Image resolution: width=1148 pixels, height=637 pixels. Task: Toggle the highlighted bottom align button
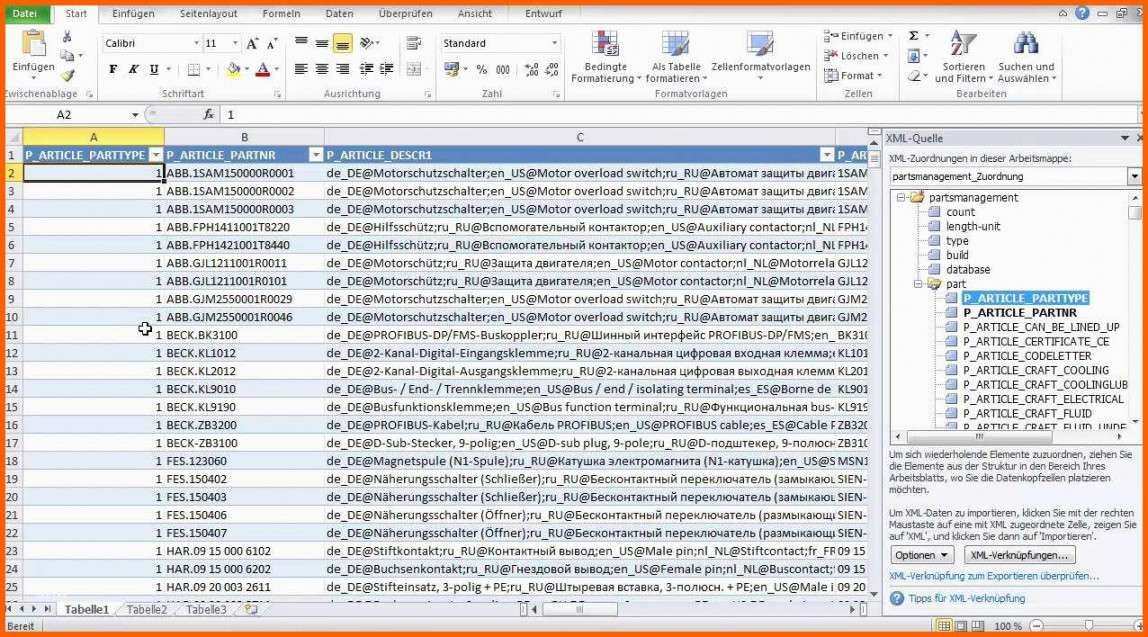point(342,44)
